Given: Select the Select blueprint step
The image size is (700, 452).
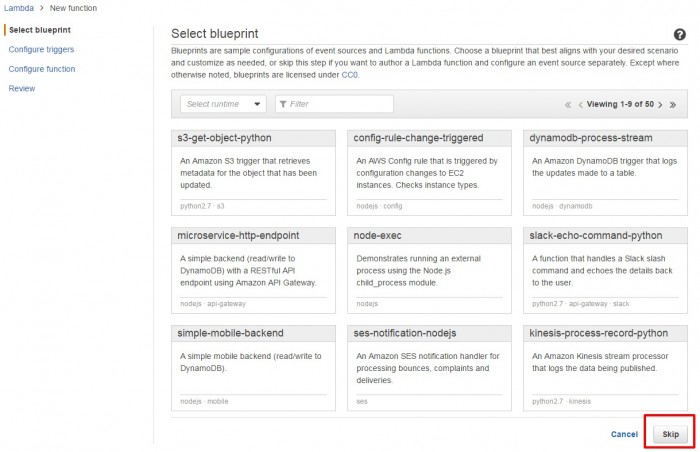Looking at the screenshot, I should click(x=40, y=30).
